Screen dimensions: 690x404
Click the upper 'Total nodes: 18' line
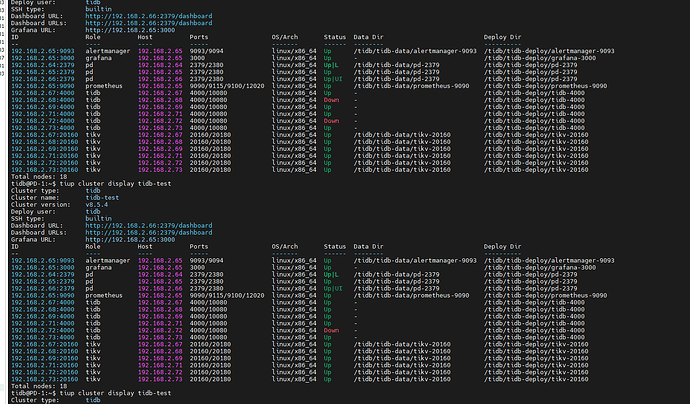(39, 176)
